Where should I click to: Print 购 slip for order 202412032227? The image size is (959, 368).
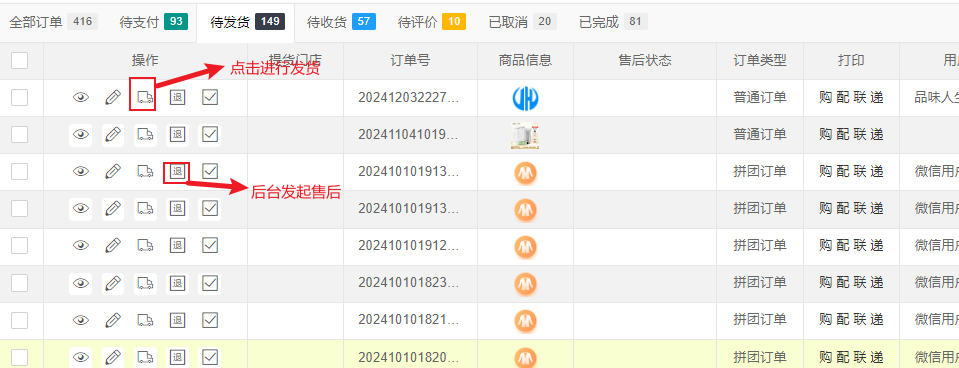tap(826, 98)
